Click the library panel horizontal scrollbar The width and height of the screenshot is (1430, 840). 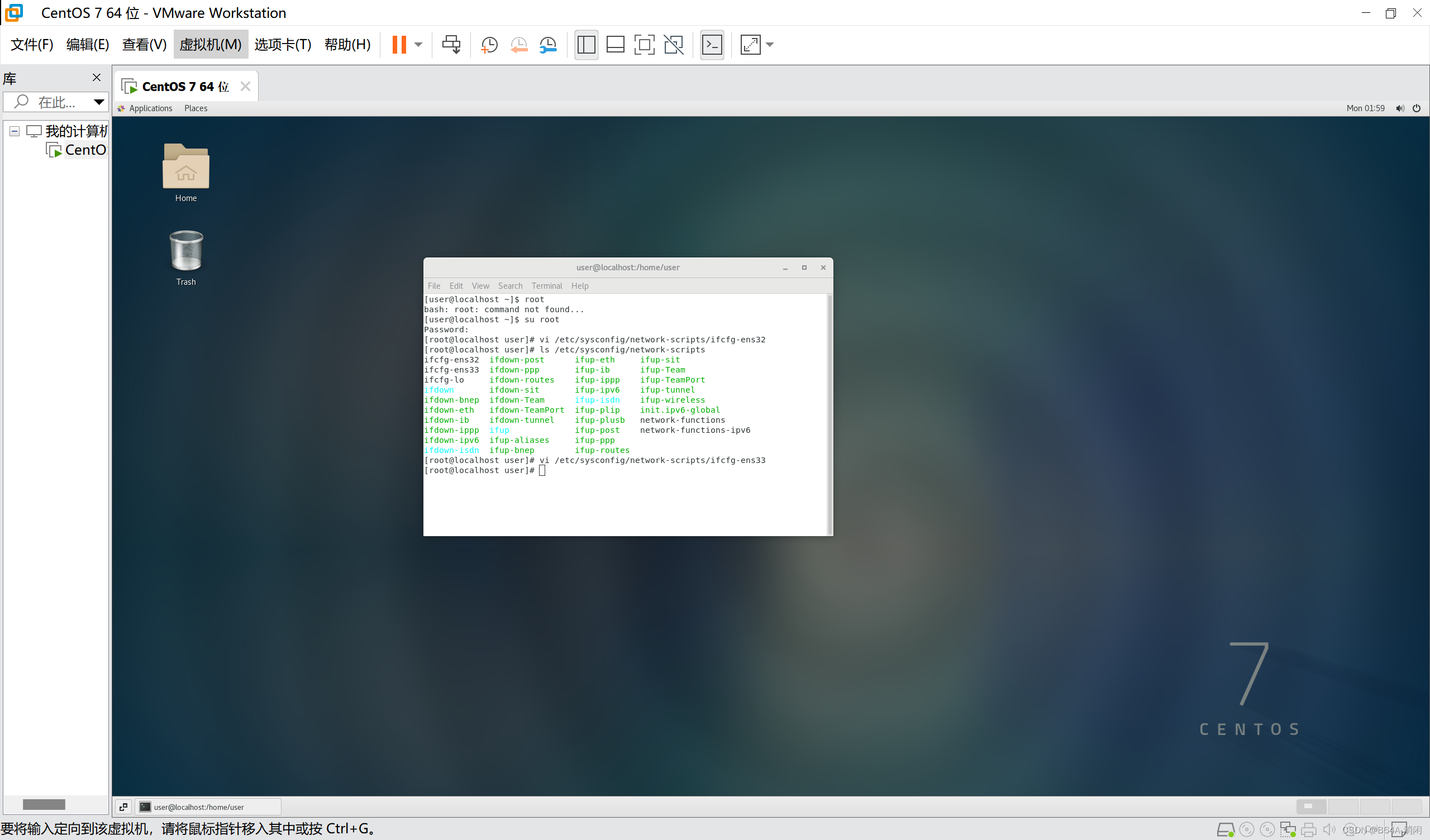click(44, 804)
